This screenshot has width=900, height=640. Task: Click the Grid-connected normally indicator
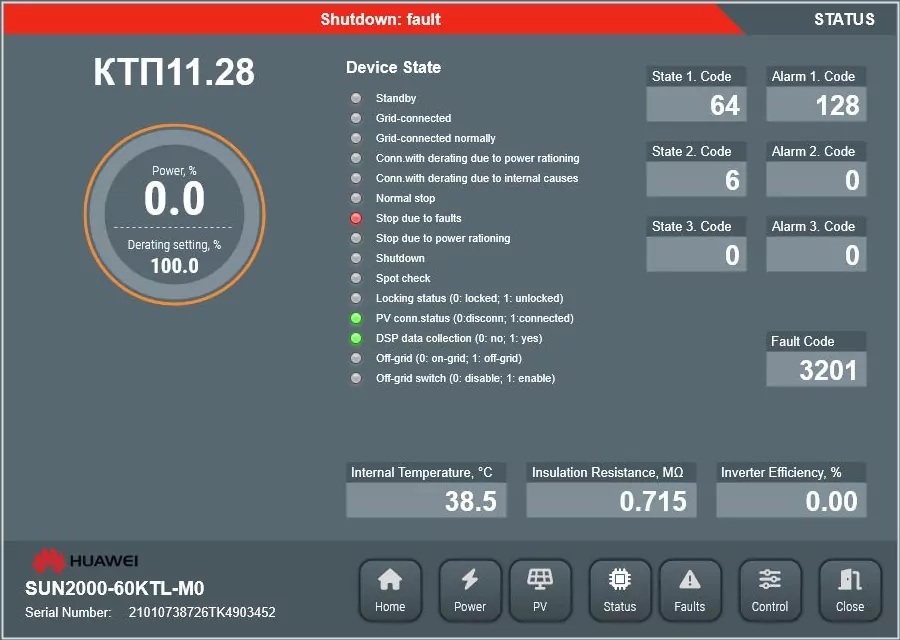(356, 138)
